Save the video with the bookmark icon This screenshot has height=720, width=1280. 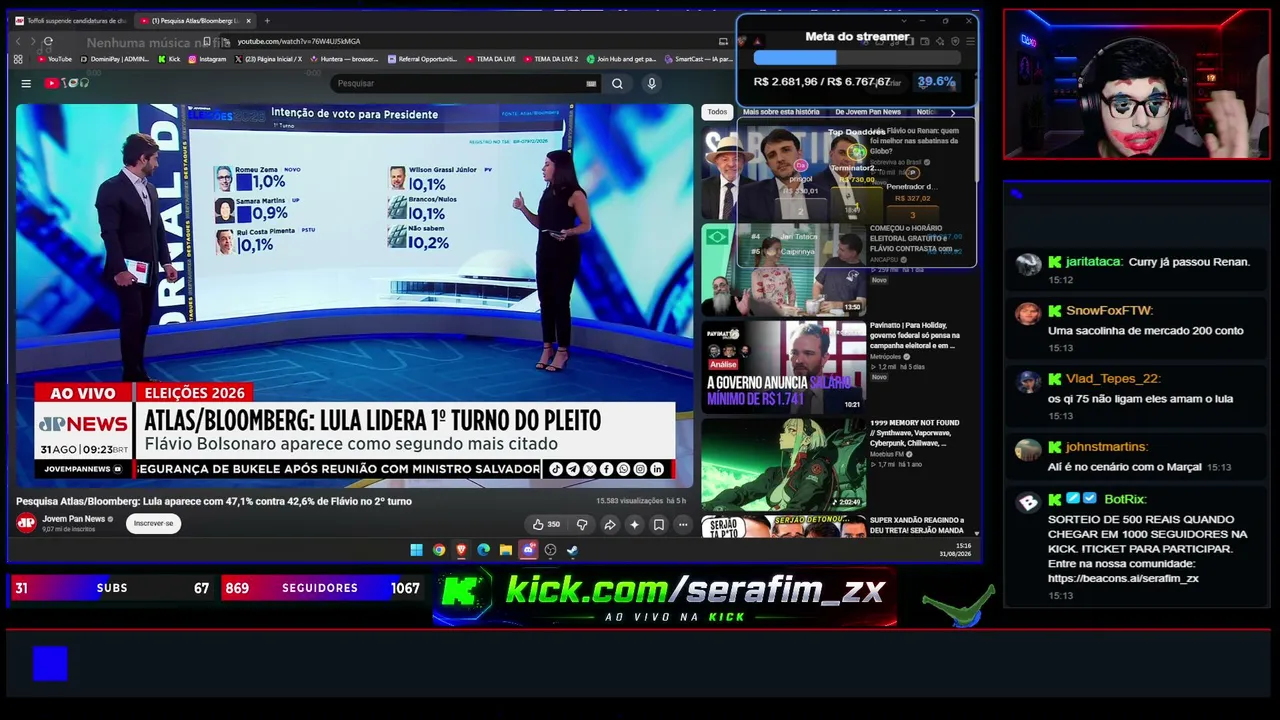[658, 524]
